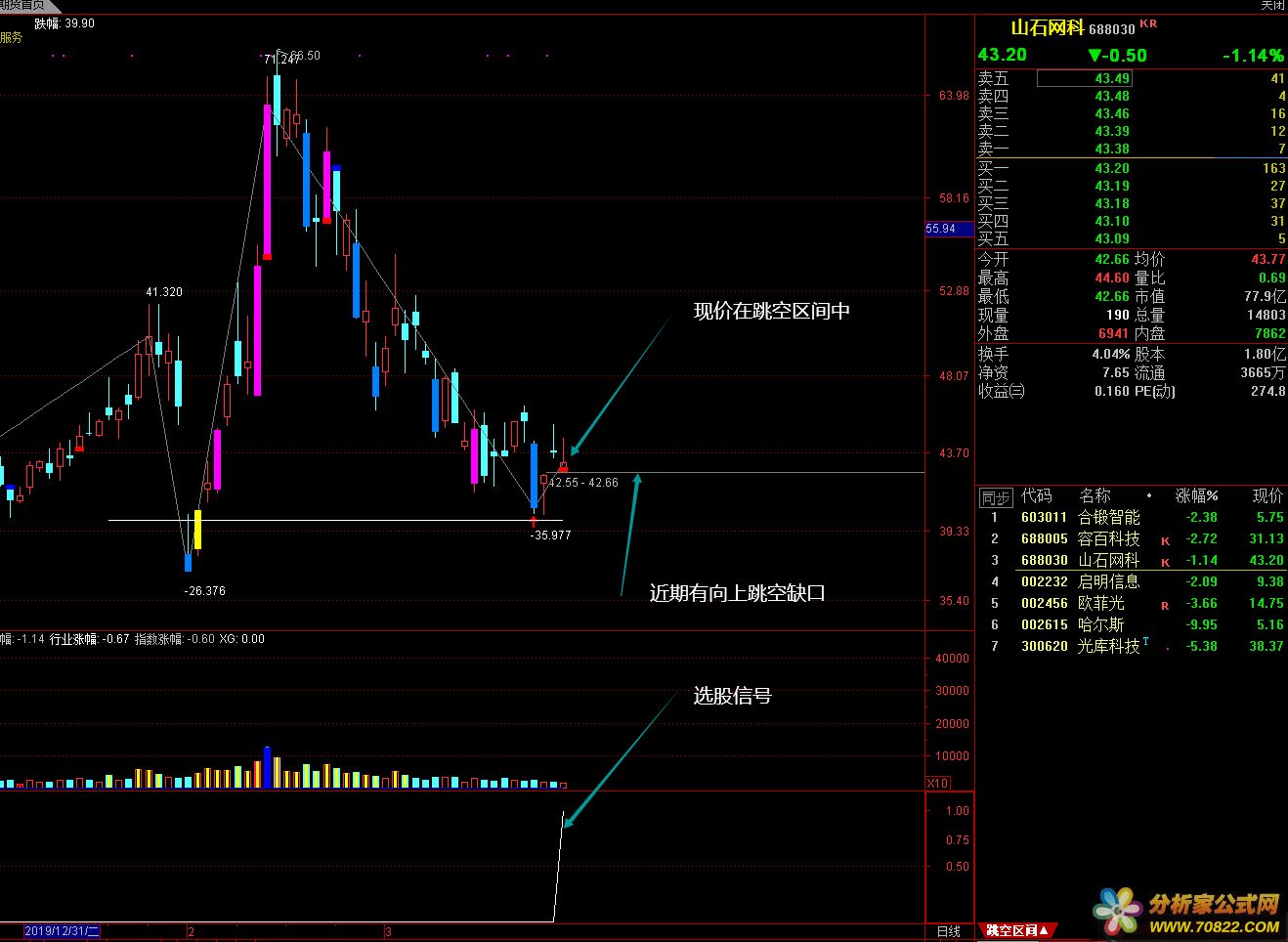Click the 2019/12/31 date marker on timeline

point(61,931)
